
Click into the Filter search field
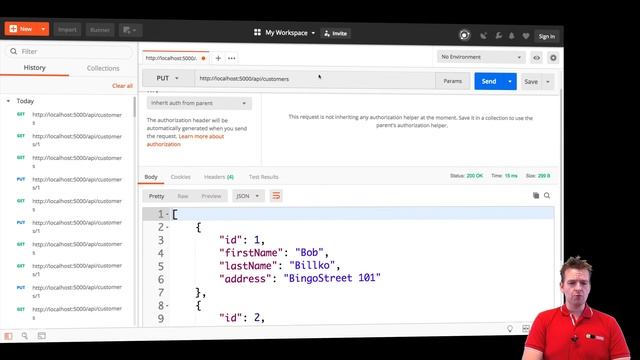coord(69,51)
